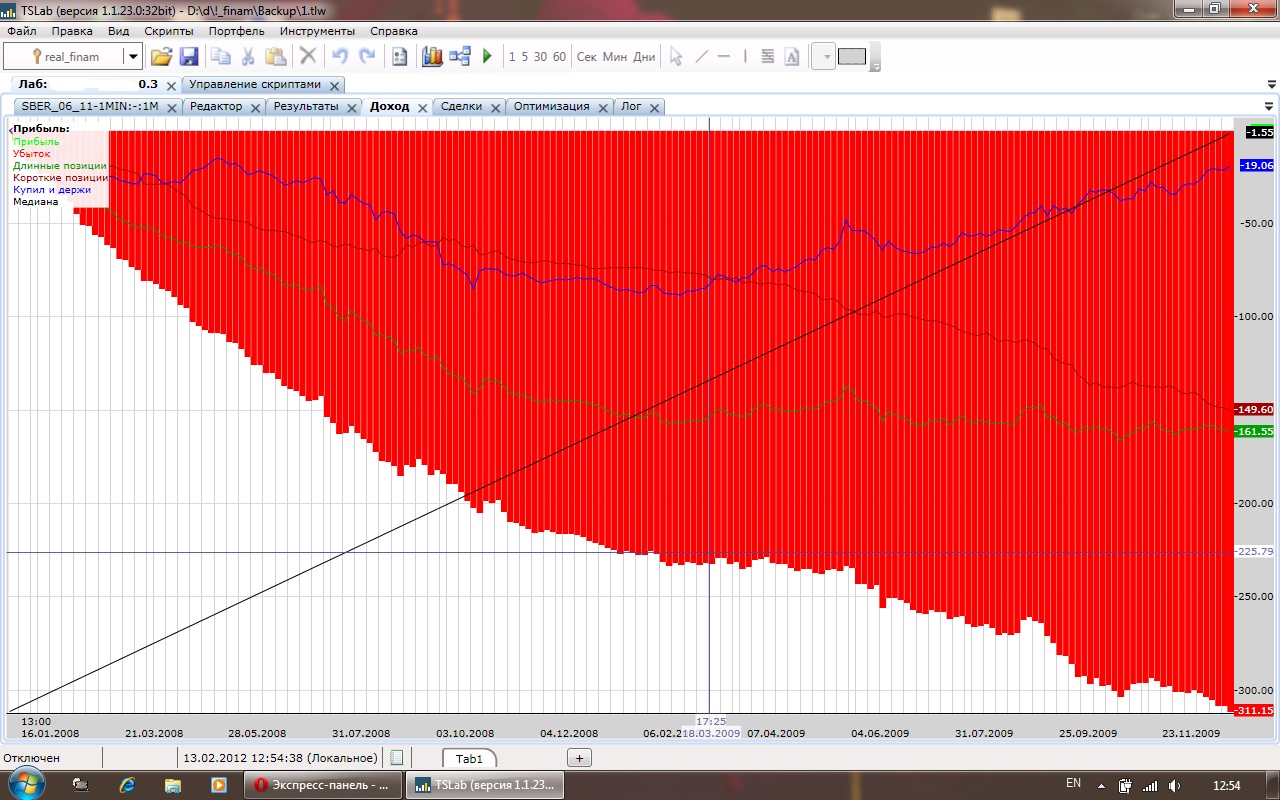Open the dropdown beside the color box
The width and height of the screenshot is (1280, 800).
(826, 57)
